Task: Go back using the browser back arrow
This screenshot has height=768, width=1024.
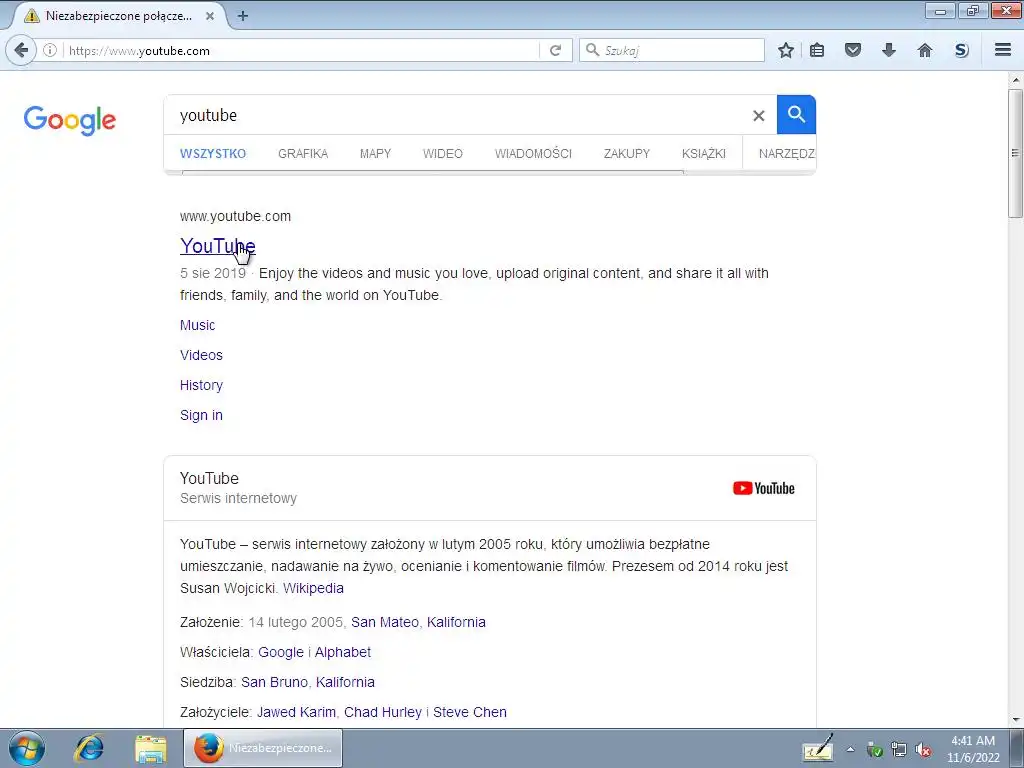Action: 21,50
